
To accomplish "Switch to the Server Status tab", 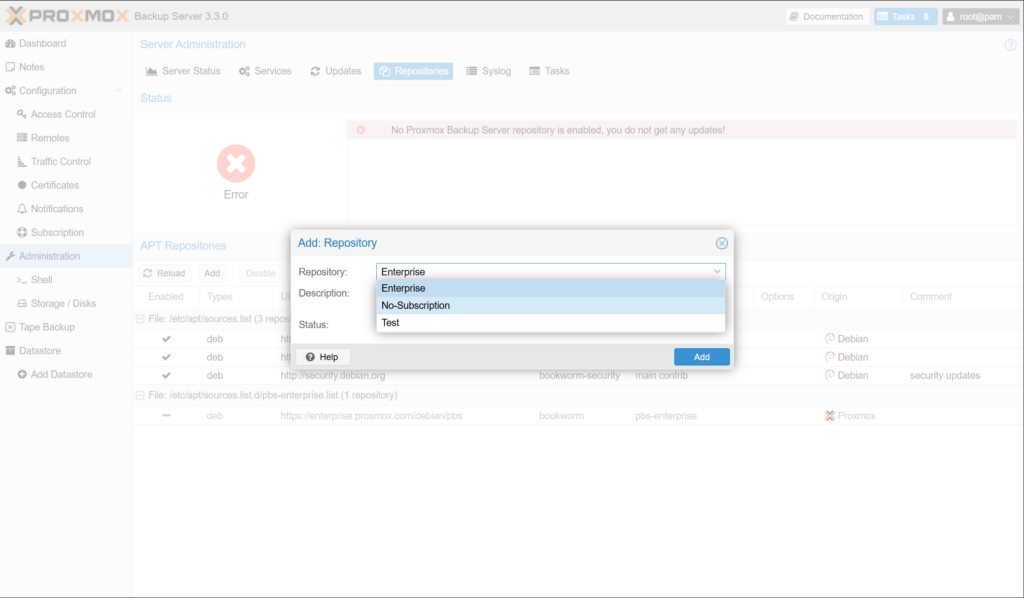I will coord(183,71).
